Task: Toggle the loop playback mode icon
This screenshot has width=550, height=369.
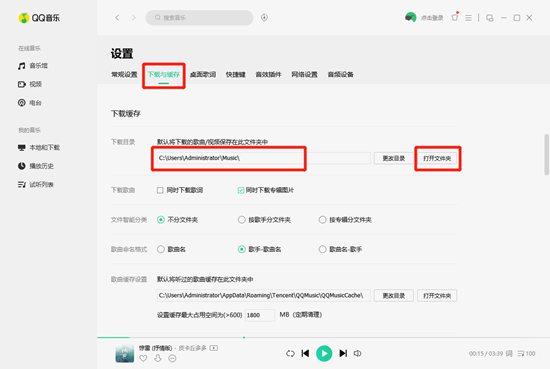Action: 290,353
